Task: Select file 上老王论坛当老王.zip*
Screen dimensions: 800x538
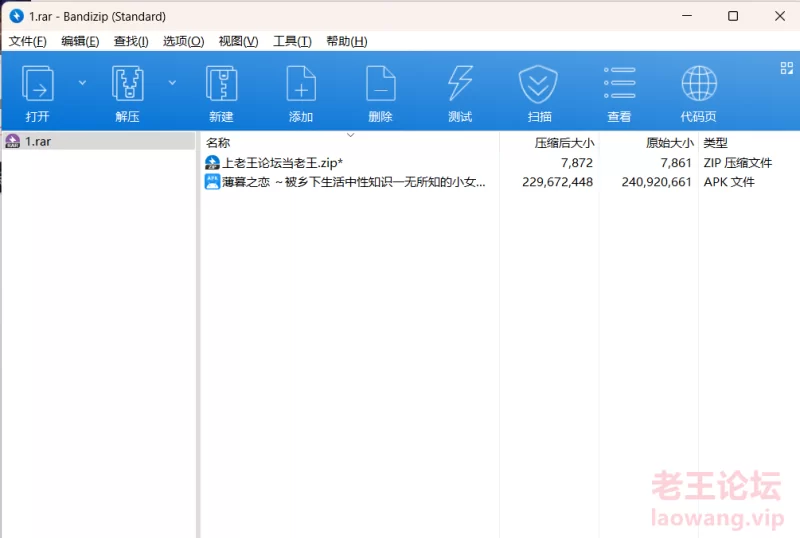Action: 283,163
